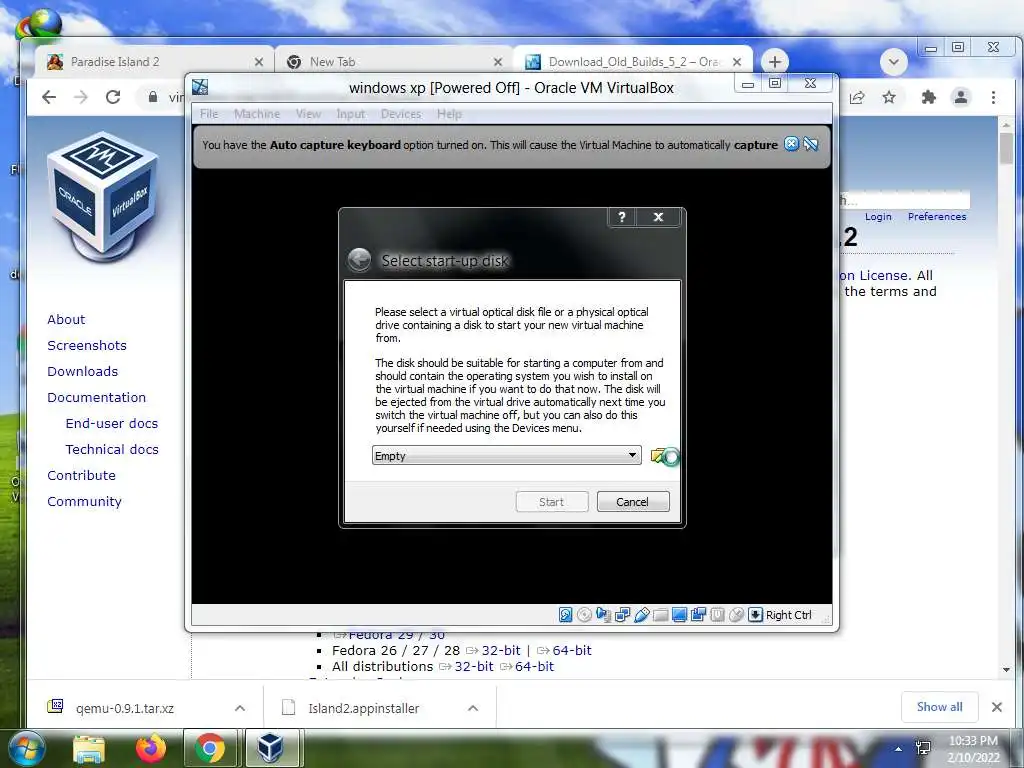Image resolution: width=1024 pixels, height=768 pixels.
Task: Click the network adapter status icon
Action: (x=622, y=615)
